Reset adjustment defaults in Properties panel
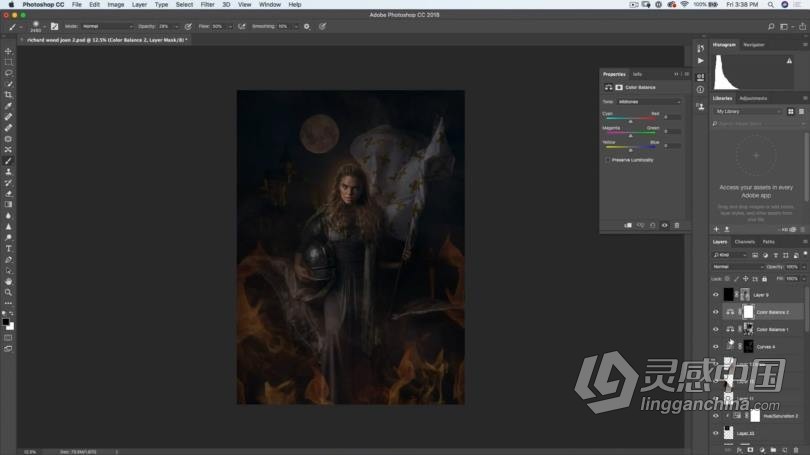Screen dimensions: 810x455 [x=652, y=225]
